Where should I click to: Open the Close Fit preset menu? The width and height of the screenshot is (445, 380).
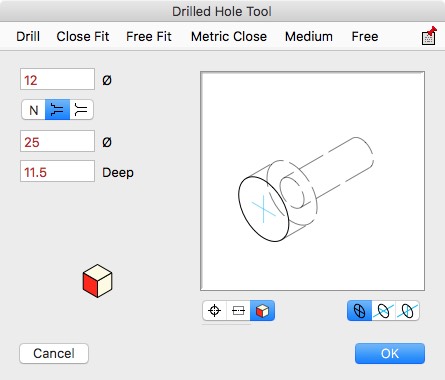(x=83, y=36)
